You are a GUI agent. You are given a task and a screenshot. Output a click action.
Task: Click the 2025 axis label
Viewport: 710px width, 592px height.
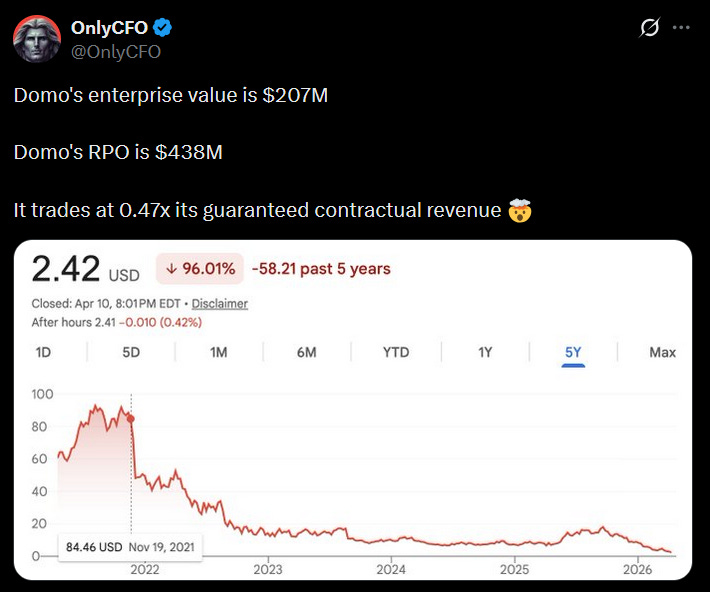point(514,569)
